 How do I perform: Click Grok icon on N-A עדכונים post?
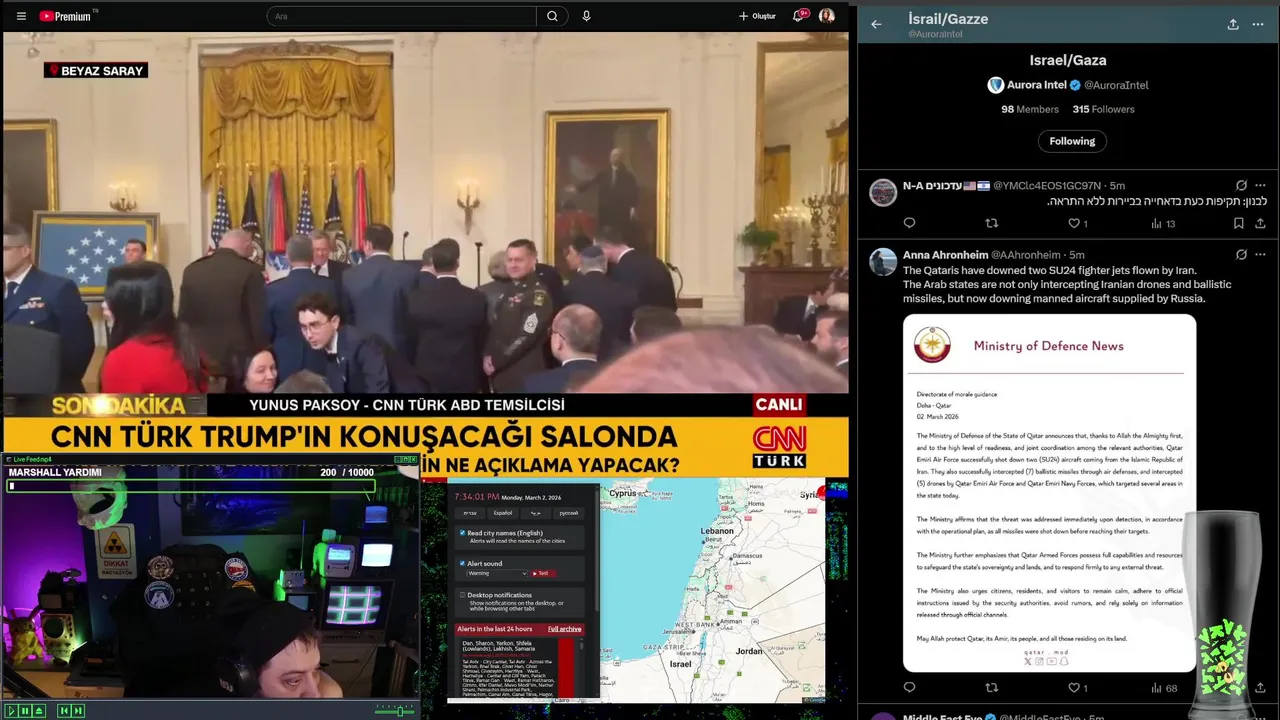[1241, 185]
